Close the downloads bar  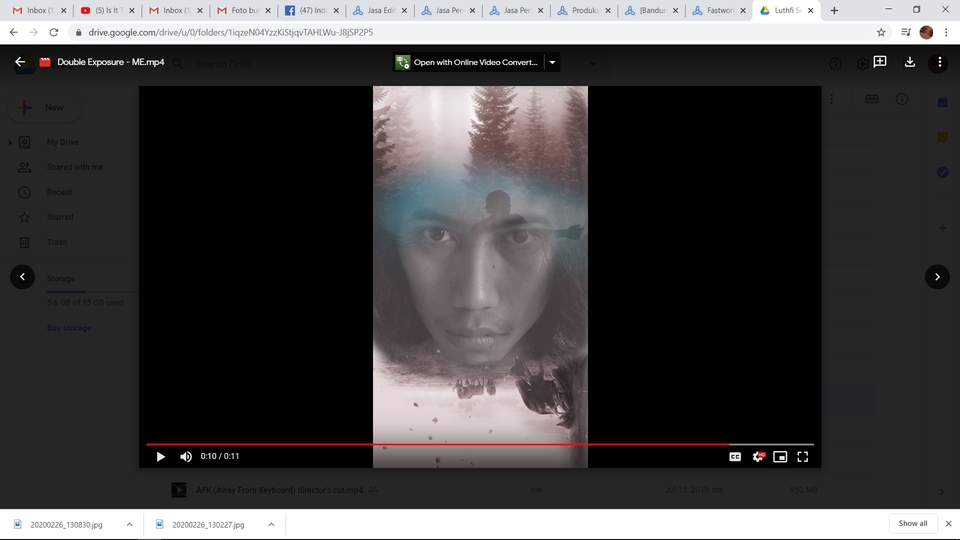(948, 523)
